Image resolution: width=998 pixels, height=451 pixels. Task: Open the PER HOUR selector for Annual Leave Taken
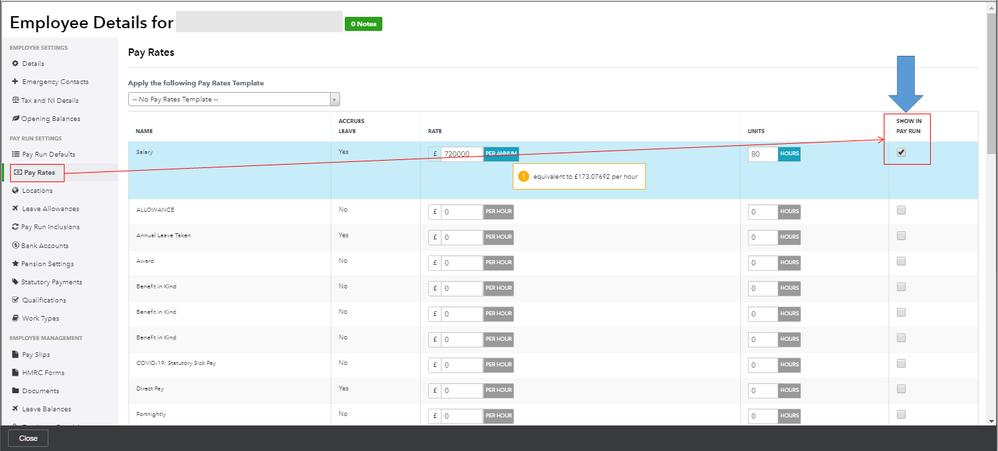498,237
